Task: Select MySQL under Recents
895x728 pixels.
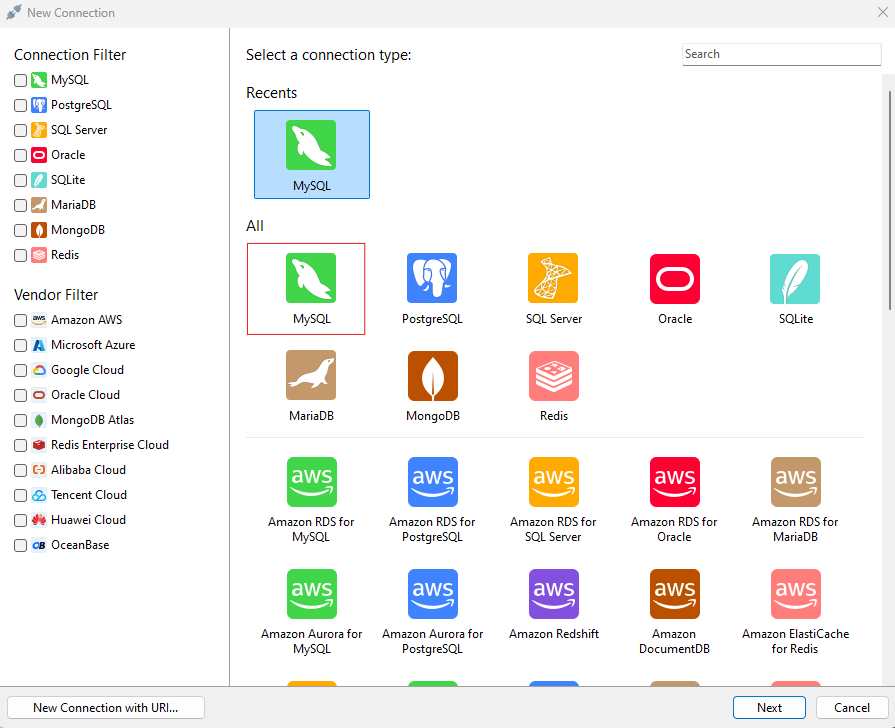Action: coord(312,154)
